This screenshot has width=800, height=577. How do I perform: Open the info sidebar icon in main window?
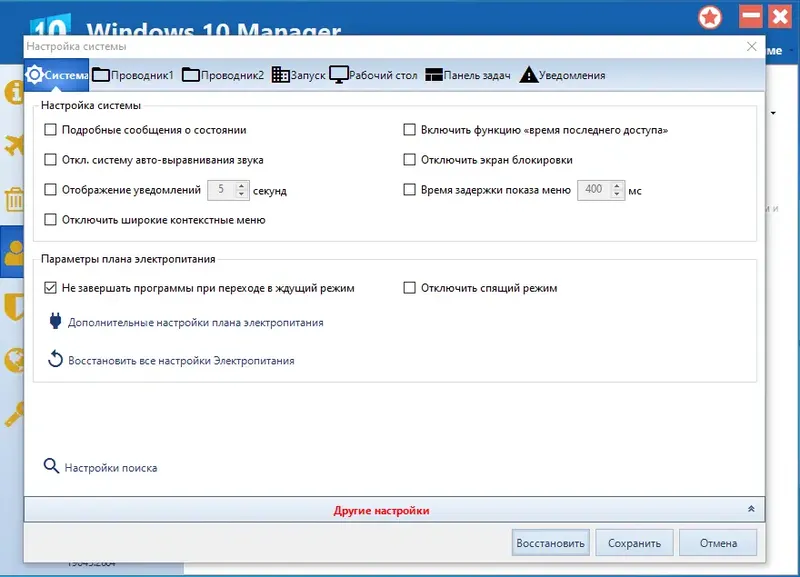coord(14,92)
